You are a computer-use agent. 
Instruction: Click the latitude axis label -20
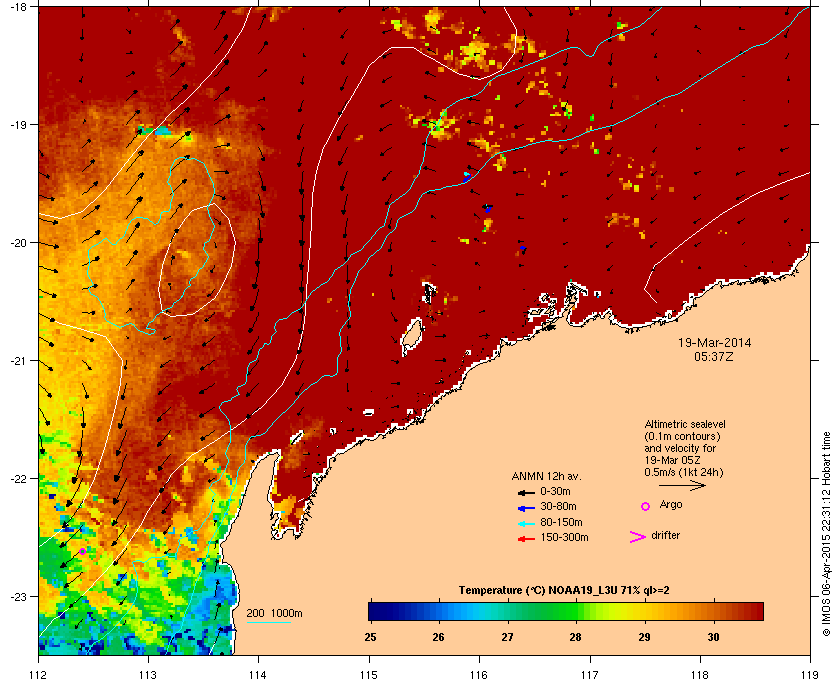(18, 242)
